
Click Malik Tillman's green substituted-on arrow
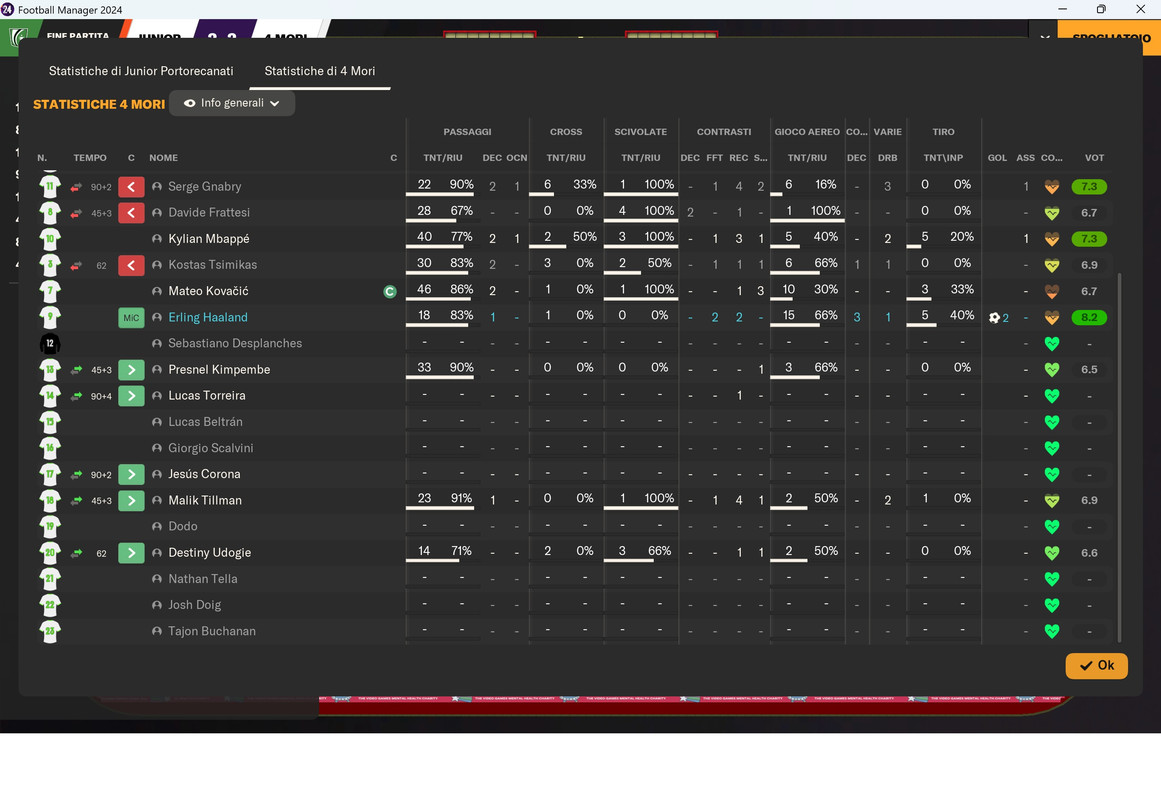point(131,501)
